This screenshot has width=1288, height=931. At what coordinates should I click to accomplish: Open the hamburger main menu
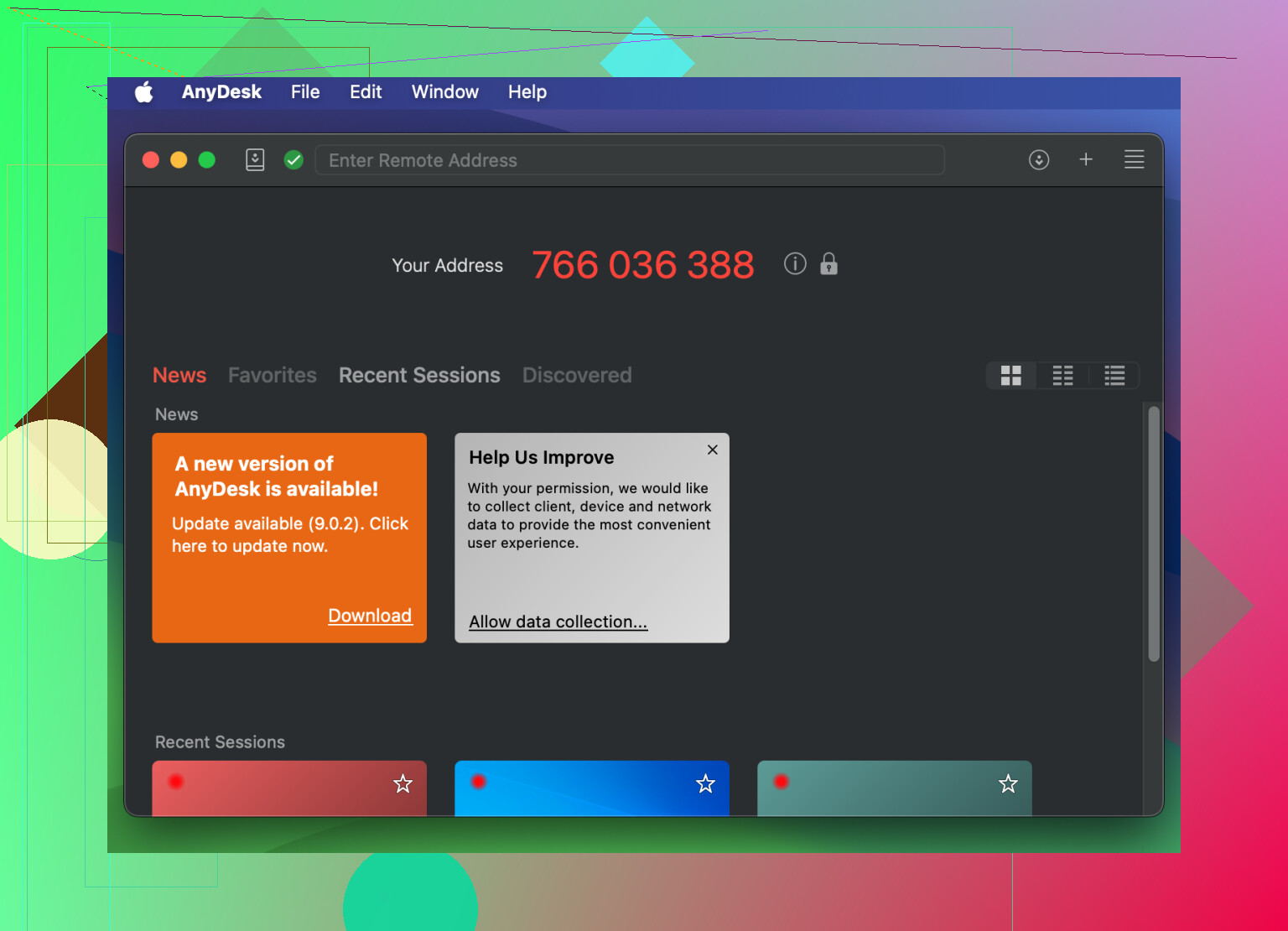1134,159
